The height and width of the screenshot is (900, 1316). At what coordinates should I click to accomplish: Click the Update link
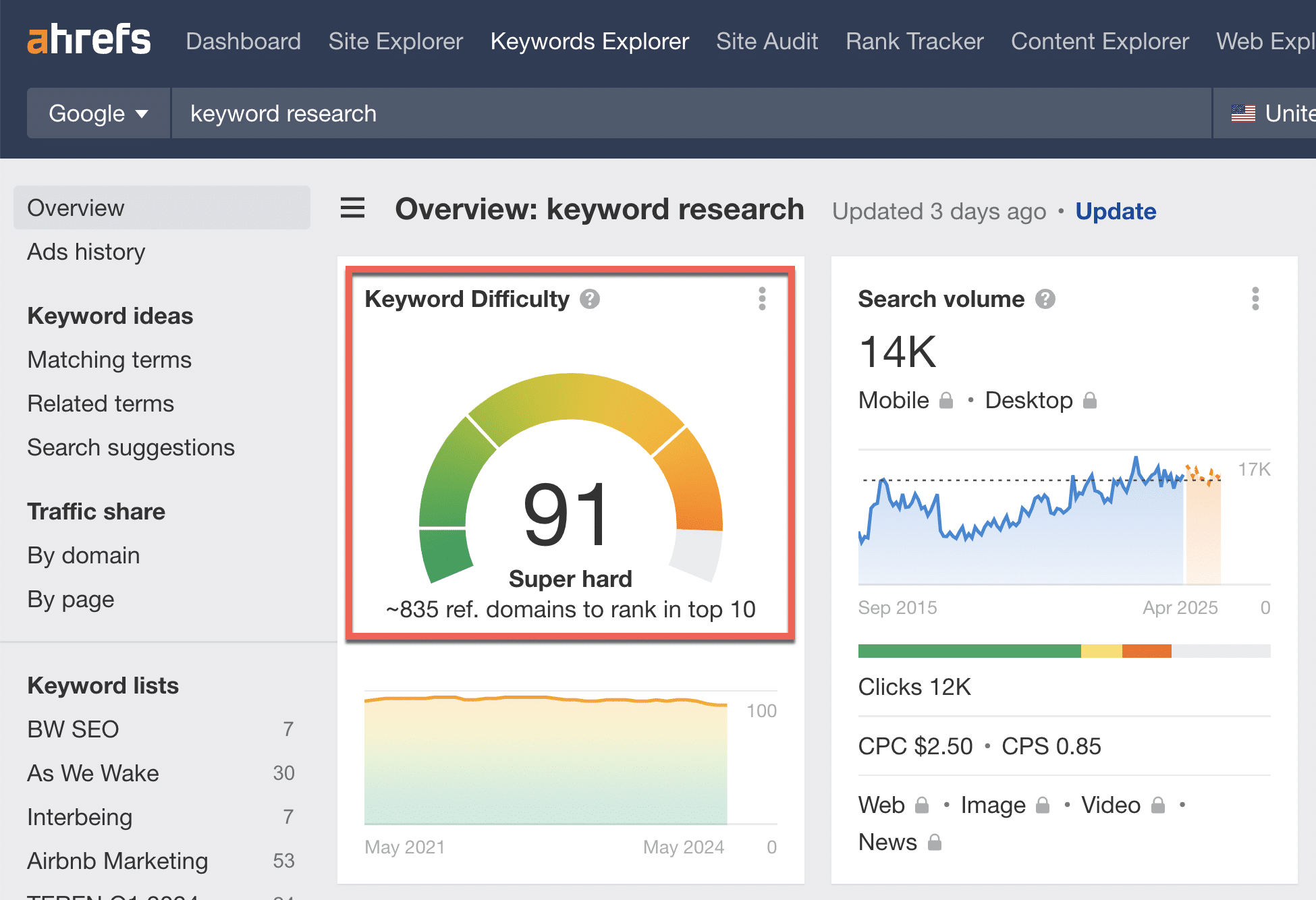pyautogui.click(x=1116, y=211)
